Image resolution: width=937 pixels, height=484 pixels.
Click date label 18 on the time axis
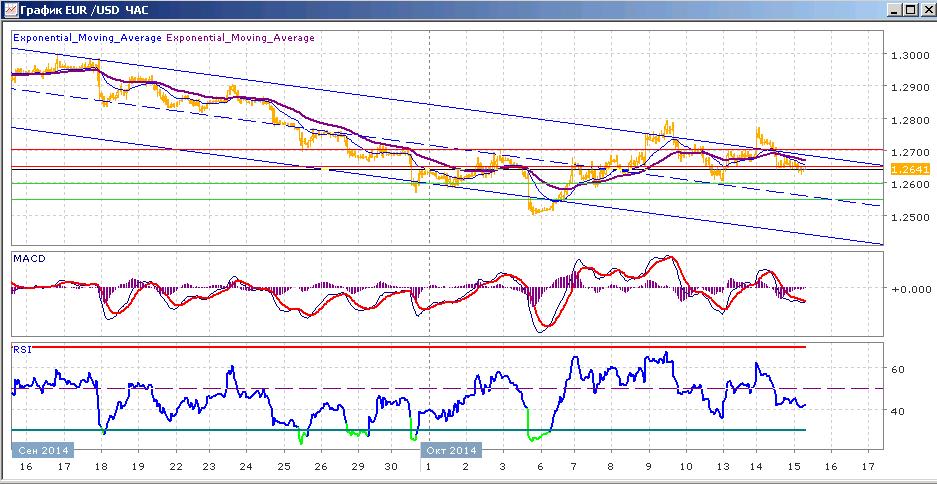point(101,466)
